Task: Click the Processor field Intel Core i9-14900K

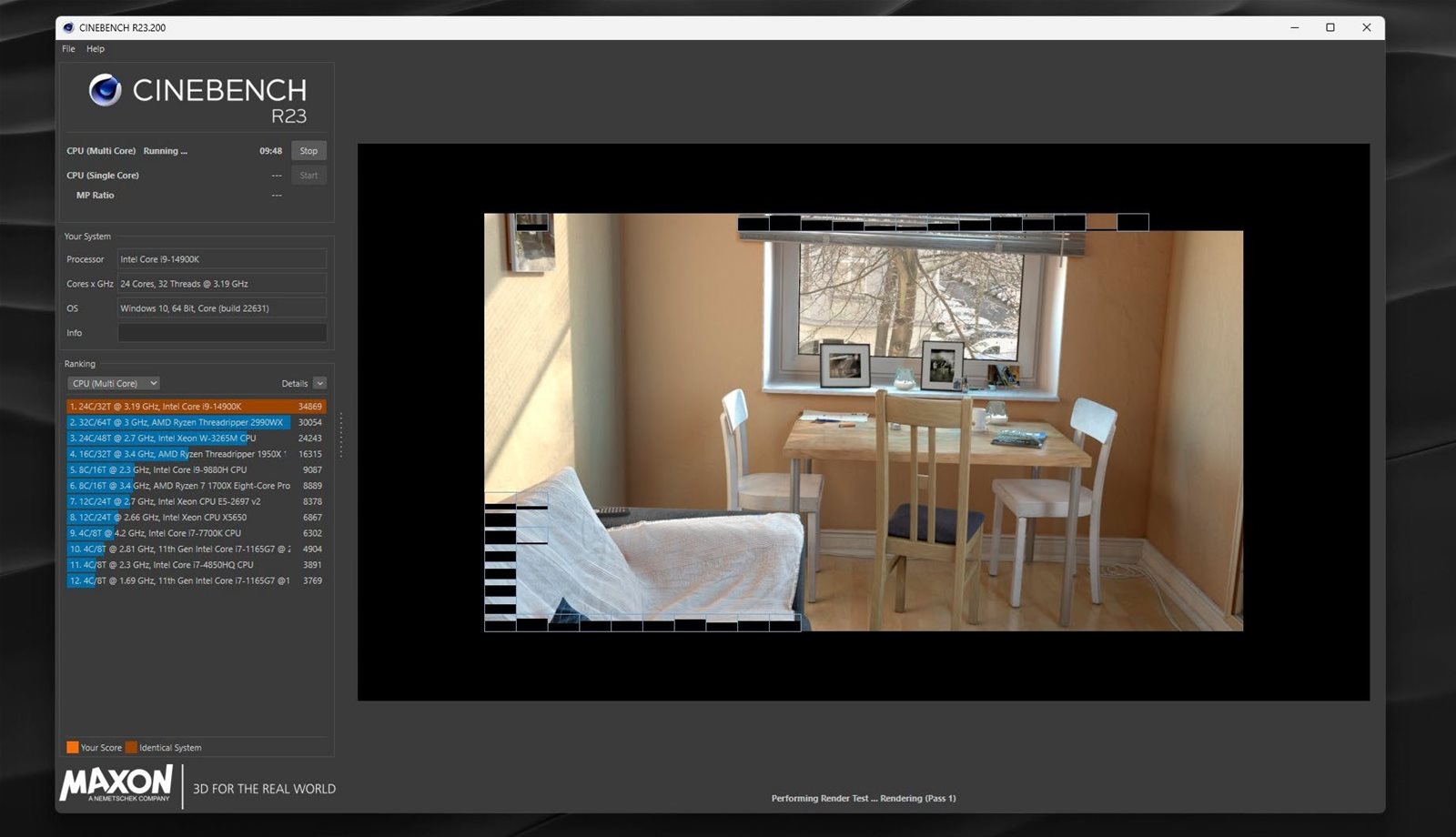Action: [222, 259]
